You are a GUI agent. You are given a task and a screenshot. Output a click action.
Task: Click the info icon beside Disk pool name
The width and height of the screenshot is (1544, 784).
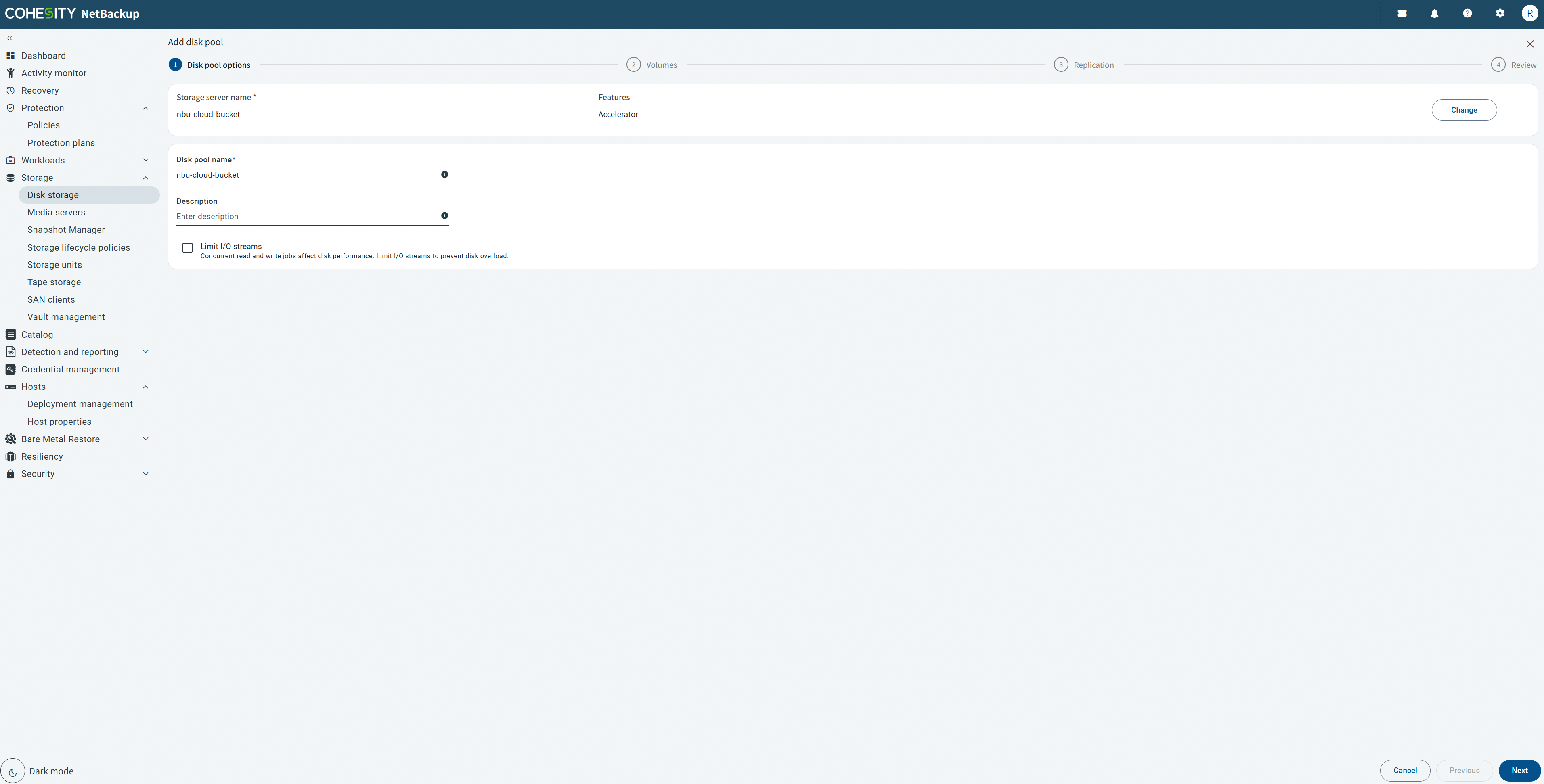click(445, 174)
